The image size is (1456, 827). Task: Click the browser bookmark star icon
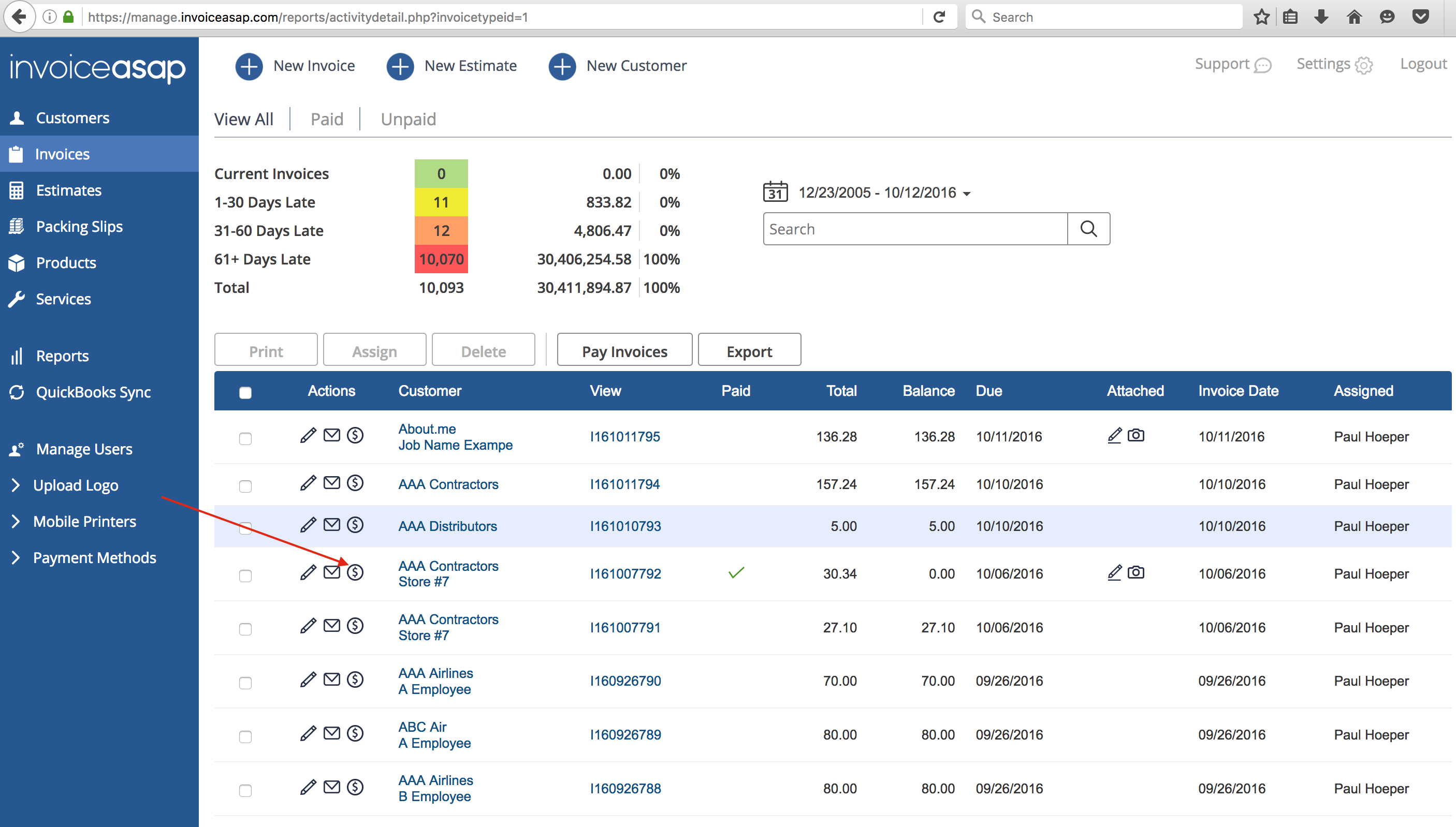click(1261, 17)
